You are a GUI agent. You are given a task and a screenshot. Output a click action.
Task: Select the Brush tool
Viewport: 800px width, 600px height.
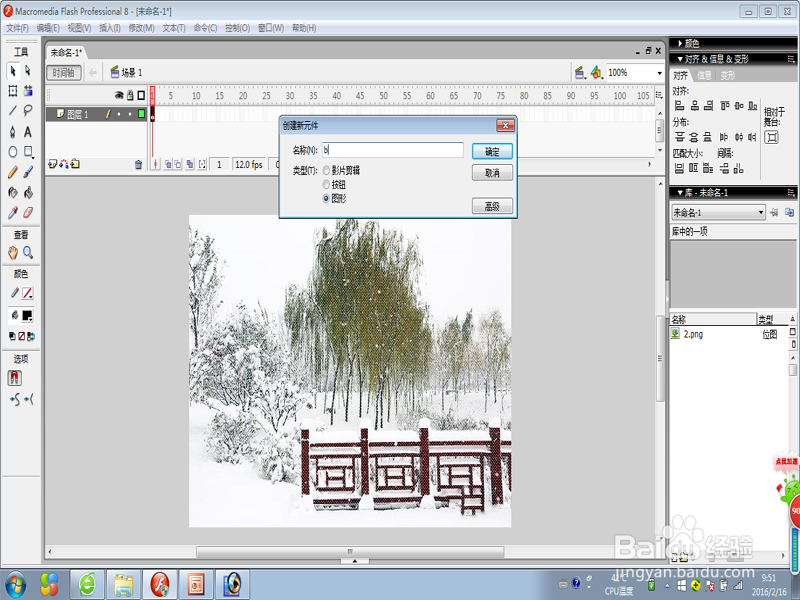28,172
